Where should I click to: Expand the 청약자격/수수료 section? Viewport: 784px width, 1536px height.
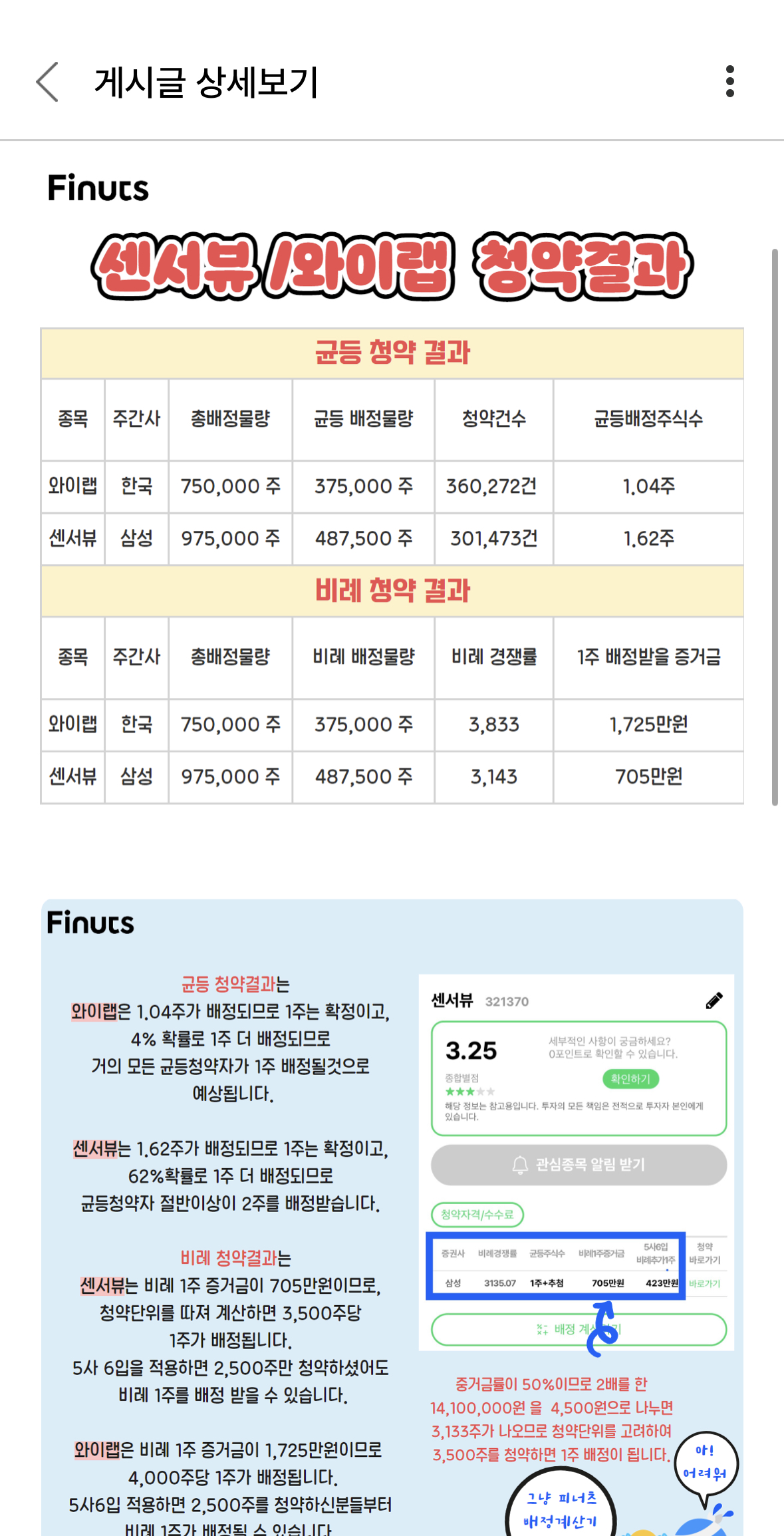tap(476, 1215)
